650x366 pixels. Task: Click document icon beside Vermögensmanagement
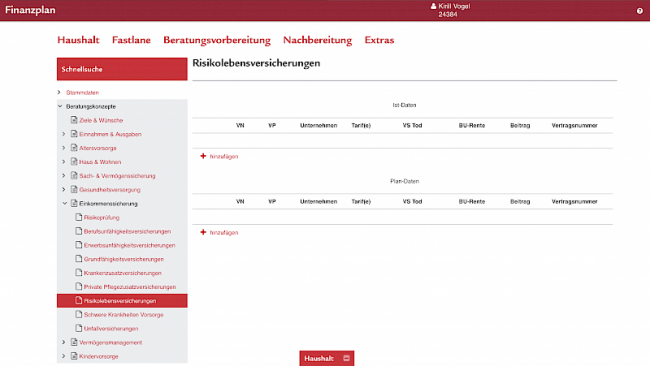pyautogui.click(x=74, y=342)
